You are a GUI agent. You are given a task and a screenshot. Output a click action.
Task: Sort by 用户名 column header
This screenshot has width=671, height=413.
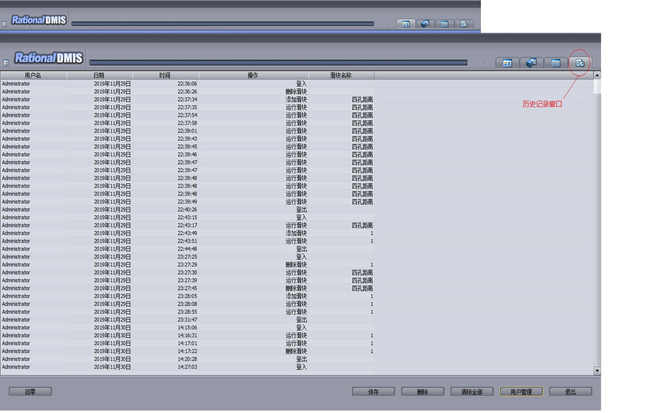33,75
